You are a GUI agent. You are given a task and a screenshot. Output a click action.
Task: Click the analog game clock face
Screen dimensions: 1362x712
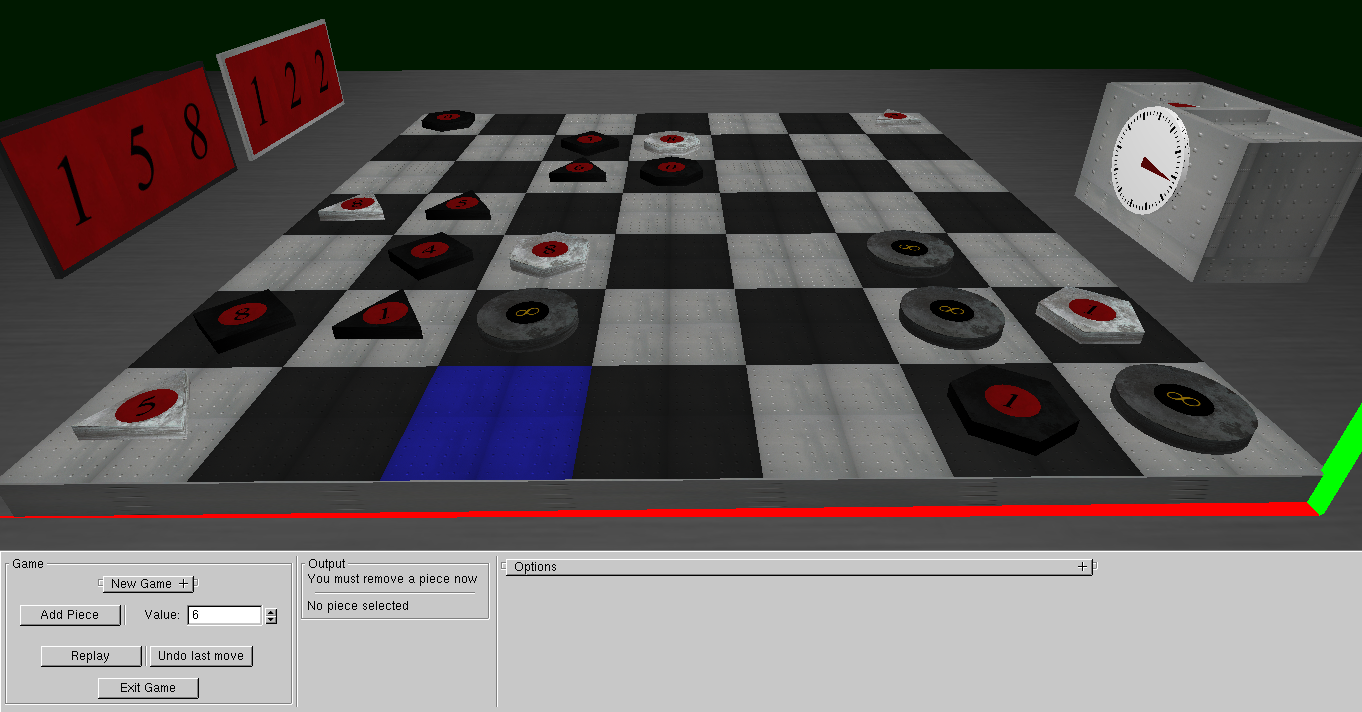1150,162
